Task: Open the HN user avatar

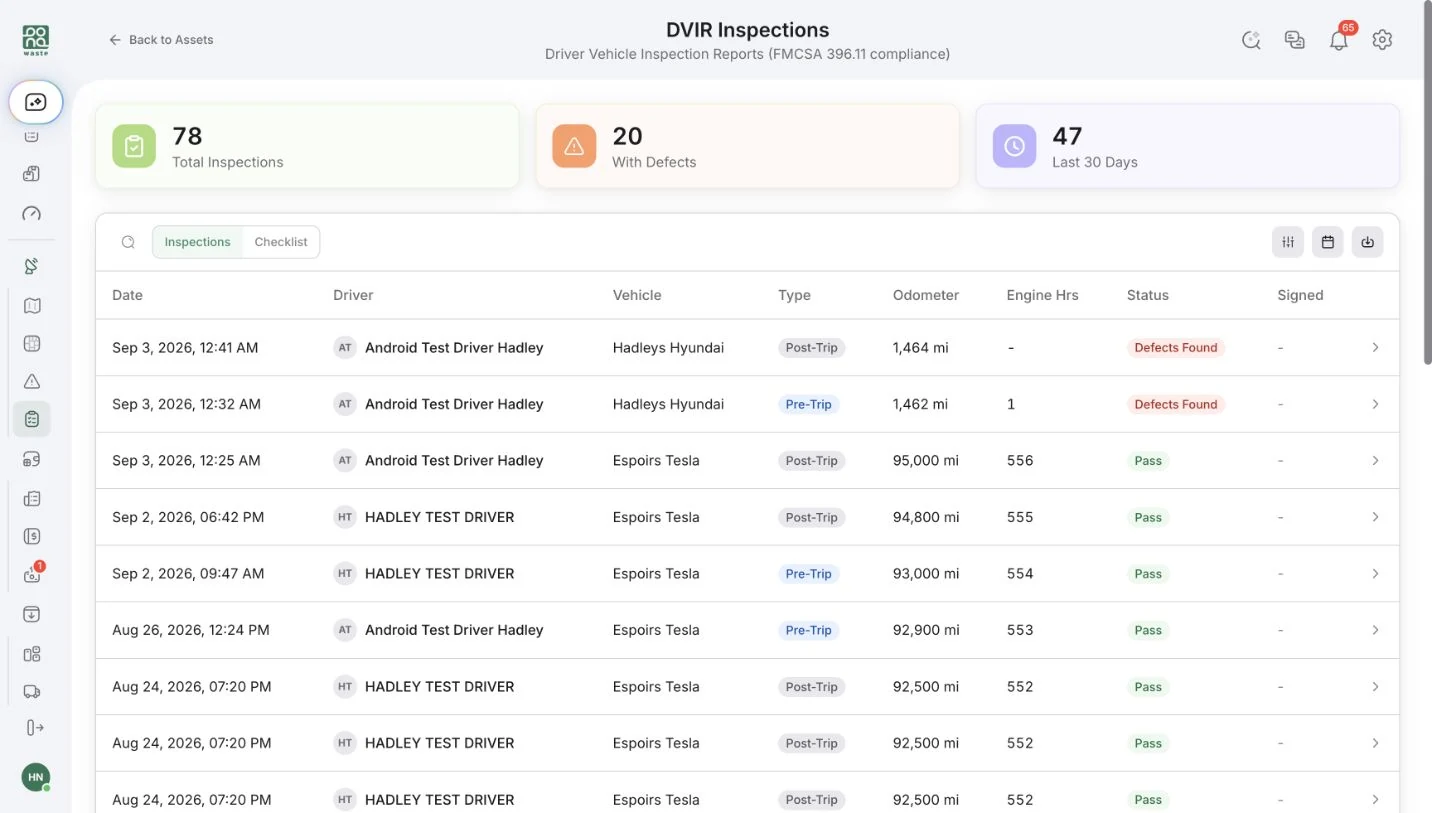Action: tap(36, 777)
